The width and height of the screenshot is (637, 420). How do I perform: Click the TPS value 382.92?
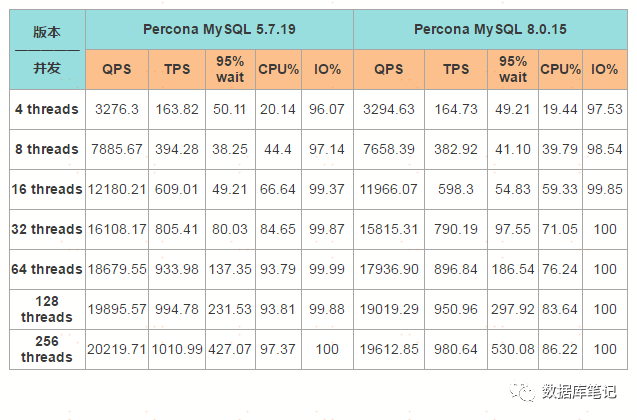pyautogui.click(x=456, y=149)
